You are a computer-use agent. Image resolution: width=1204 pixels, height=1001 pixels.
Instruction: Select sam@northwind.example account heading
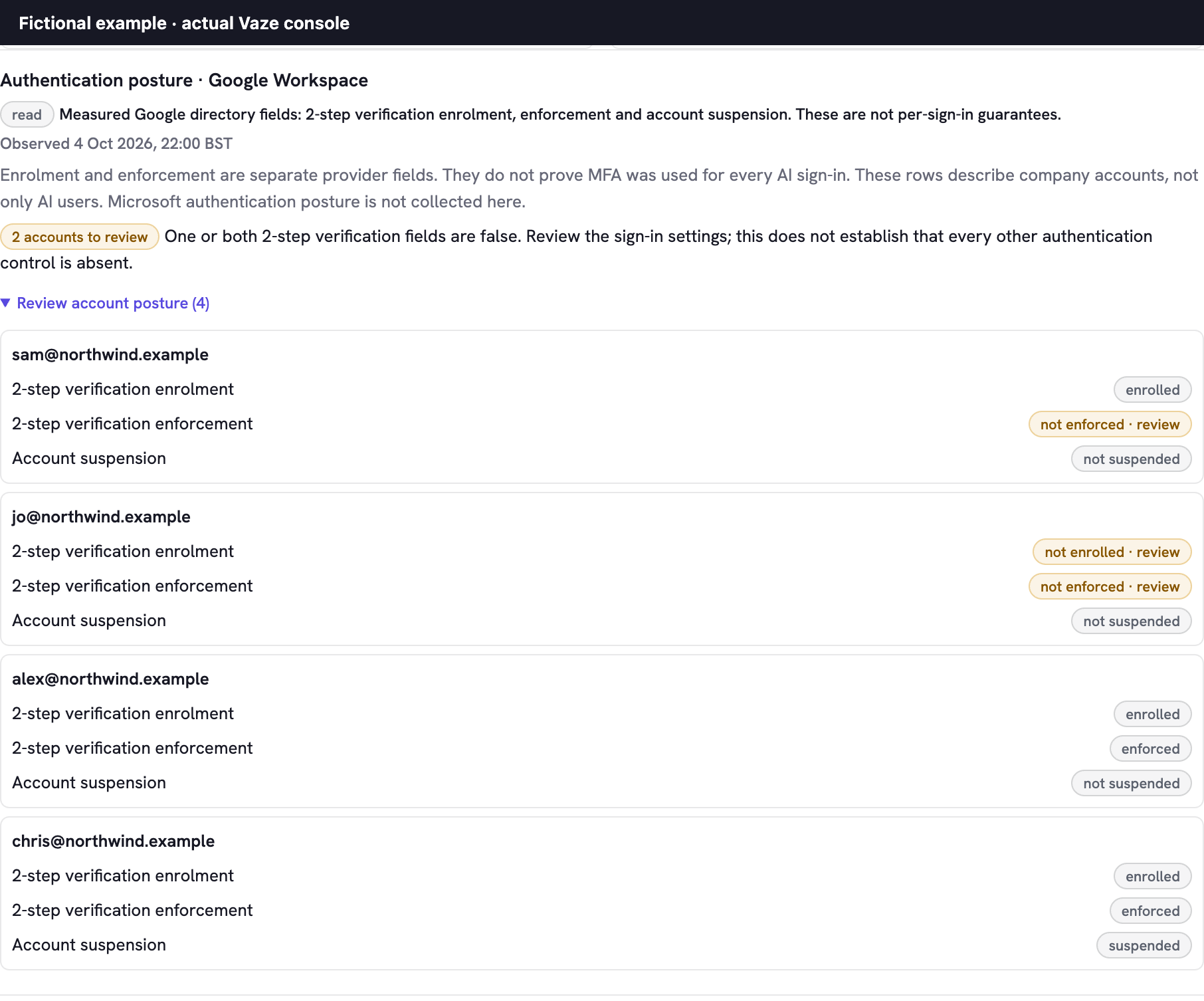(110, 354)
